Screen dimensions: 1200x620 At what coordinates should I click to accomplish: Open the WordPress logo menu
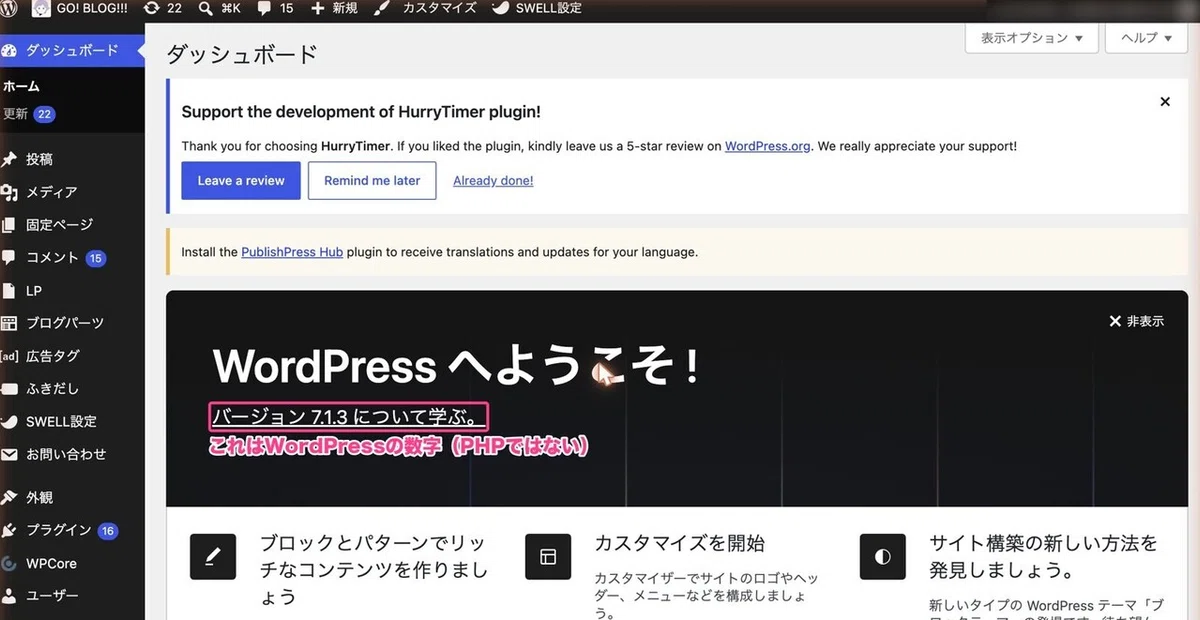[x=9, y=8]
